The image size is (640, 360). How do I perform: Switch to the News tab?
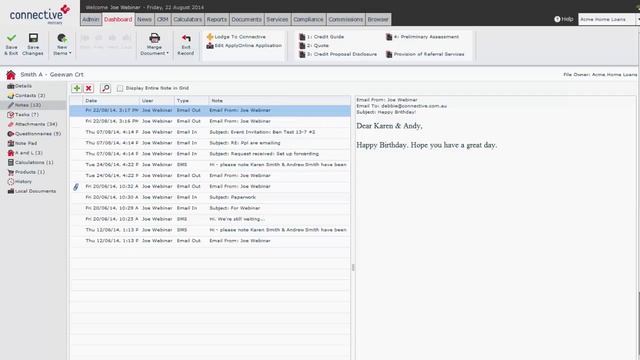144,19
